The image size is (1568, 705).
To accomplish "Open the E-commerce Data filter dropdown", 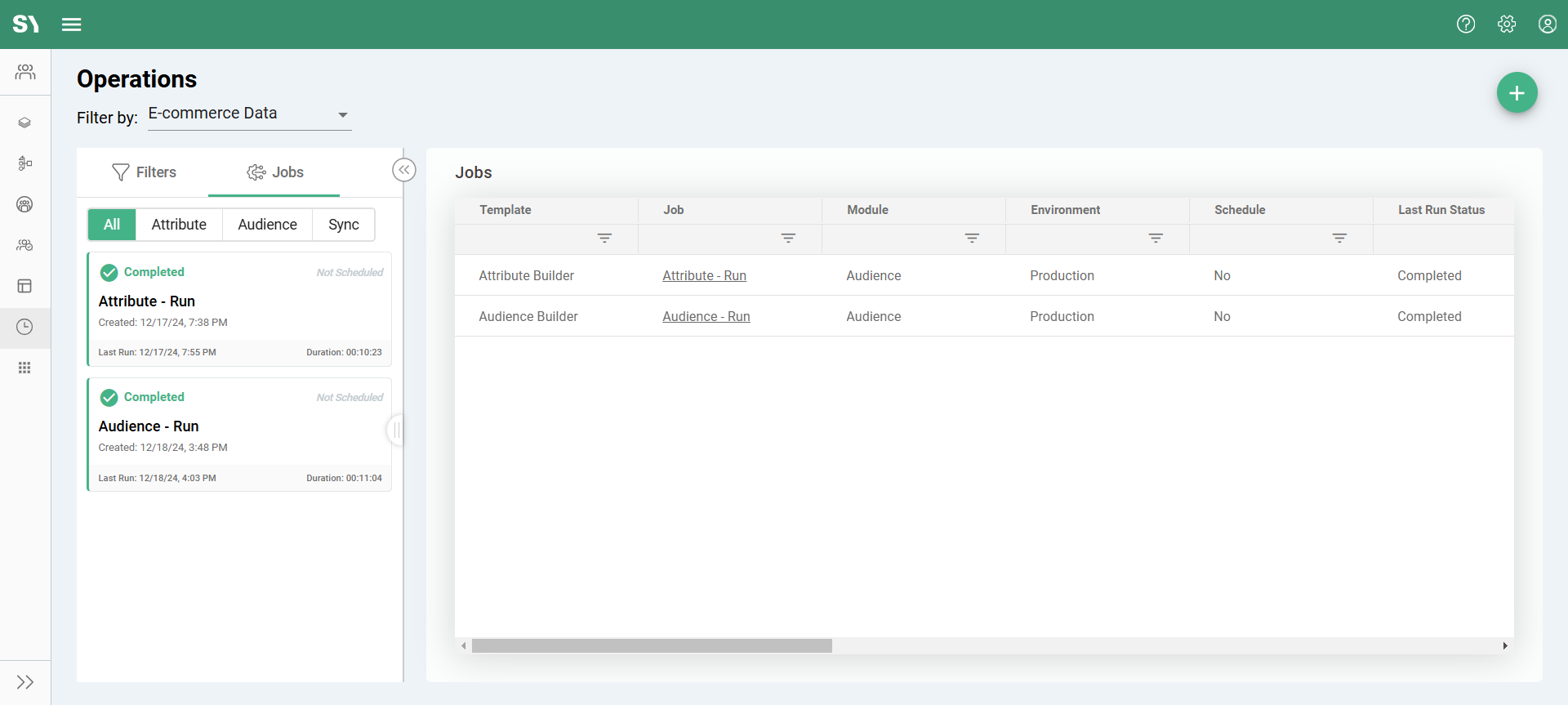I will (249, 114).
